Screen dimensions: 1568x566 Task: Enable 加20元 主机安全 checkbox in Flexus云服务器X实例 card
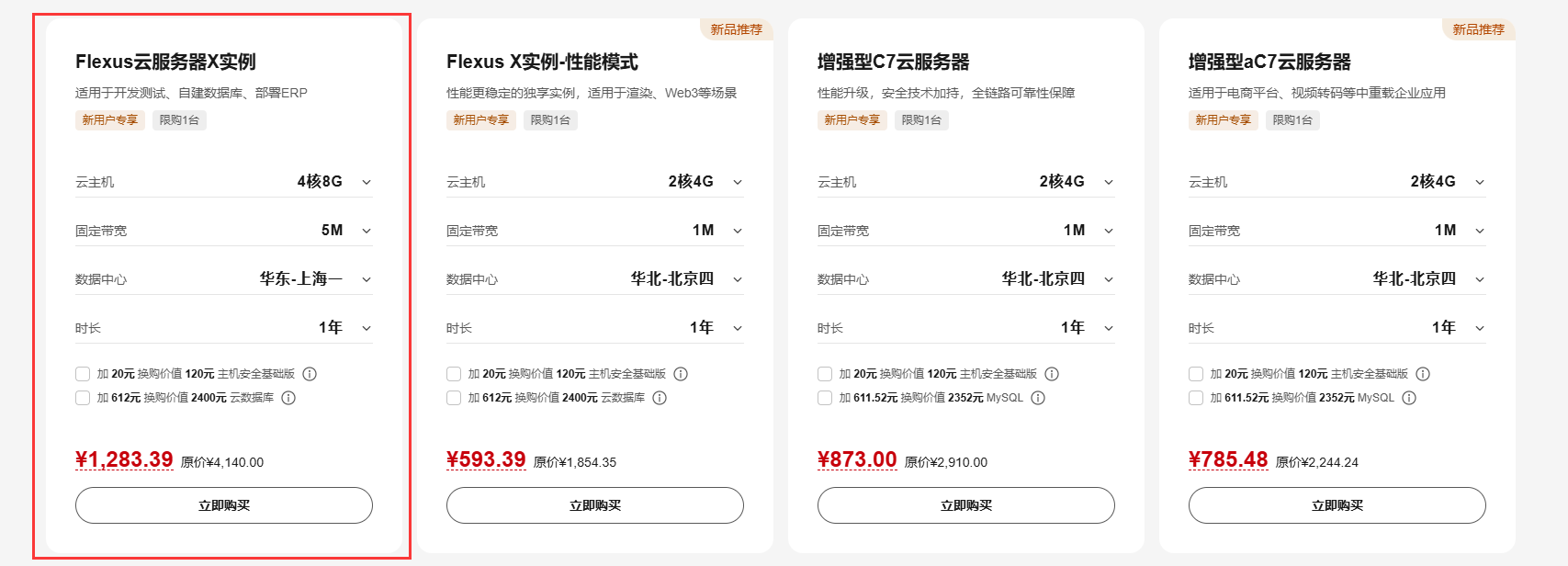tap(83, 374)
